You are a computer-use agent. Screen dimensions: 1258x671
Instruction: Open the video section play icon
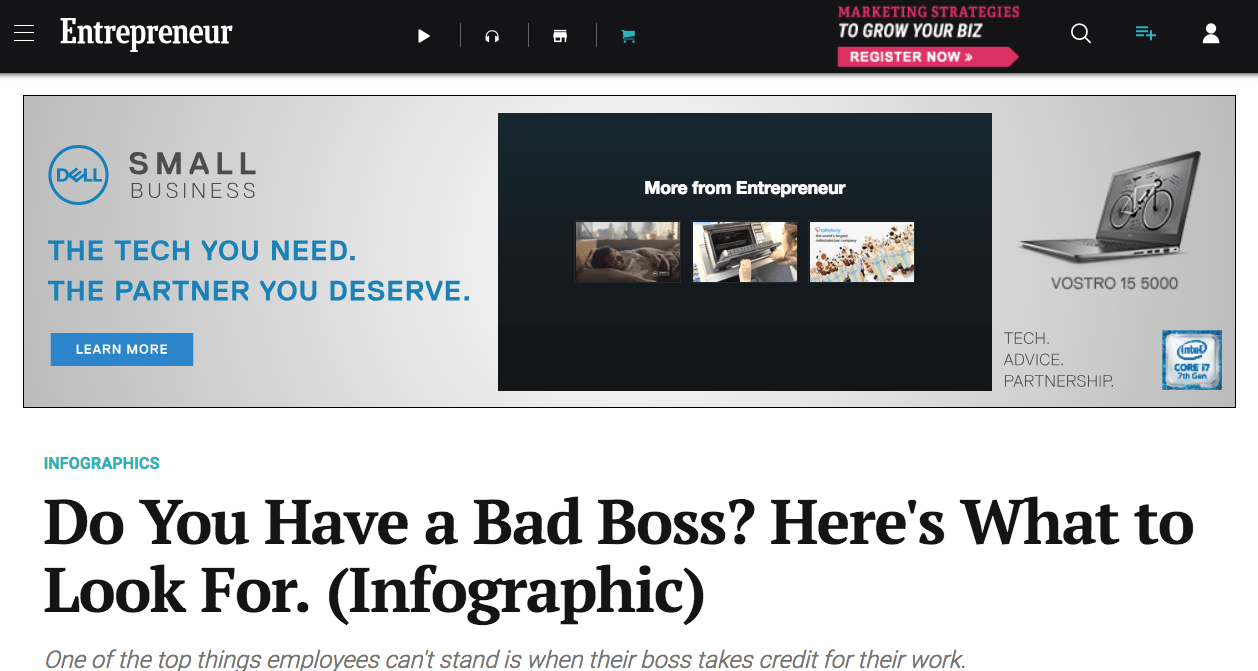tap(424, 36)
